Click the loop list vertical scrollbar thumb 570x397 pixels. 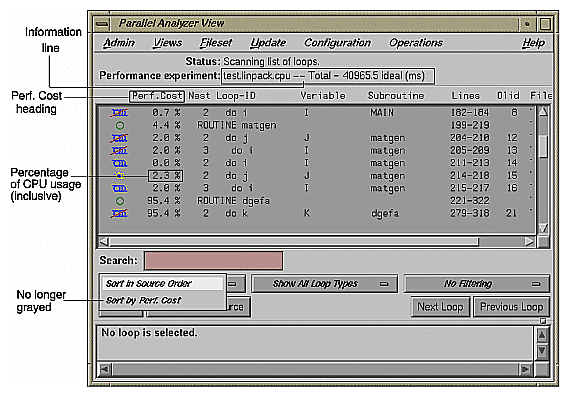[543, 146]
